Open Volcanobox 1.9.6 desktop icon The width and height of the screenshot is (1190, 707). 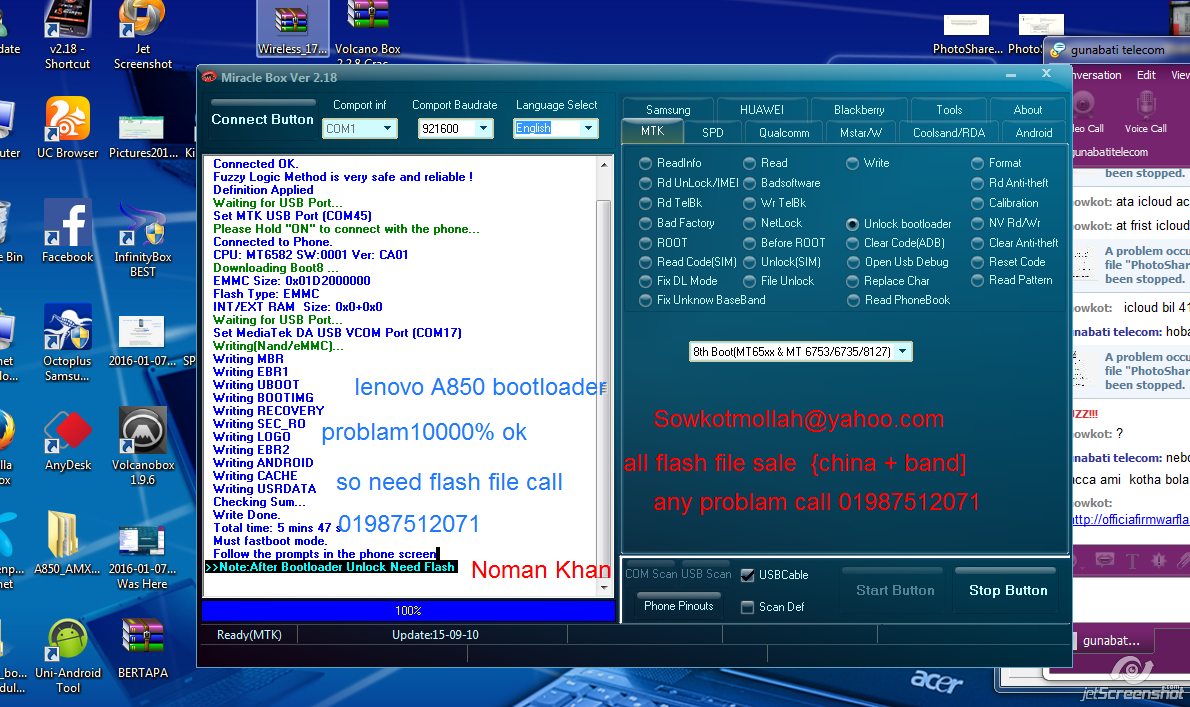(x=143, y=446)
